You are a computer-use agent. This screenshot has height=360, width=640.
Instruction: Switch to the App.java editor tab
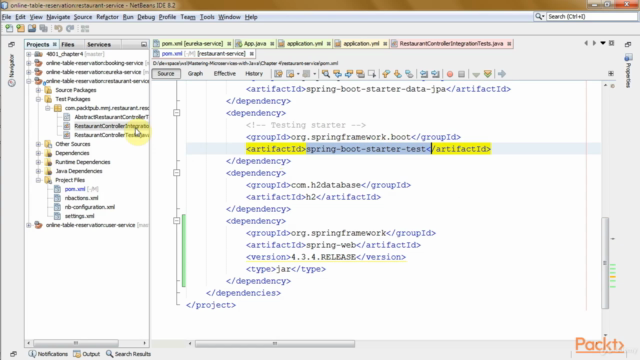tap(255, 43)
